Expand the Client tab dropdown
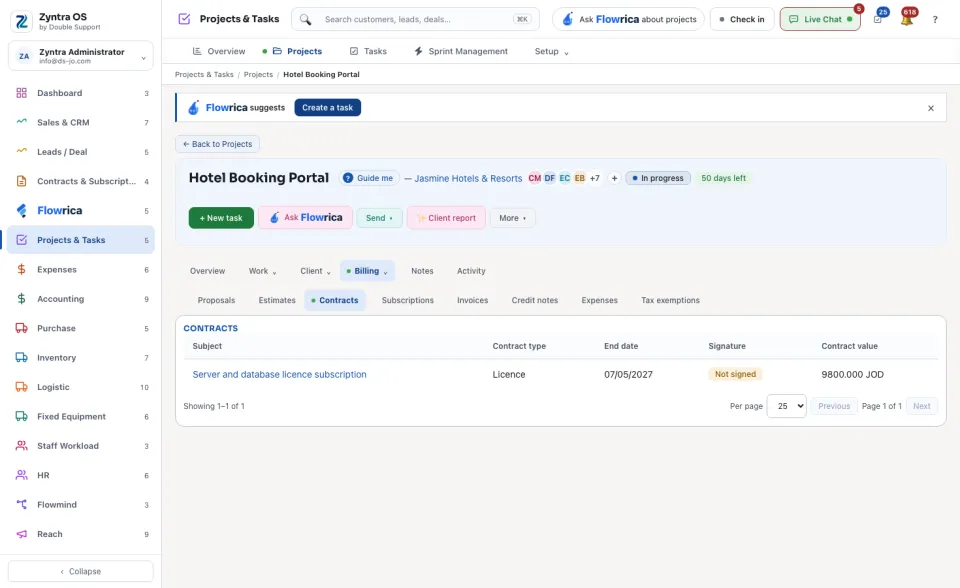960x588 pixels. pos(315,271)
